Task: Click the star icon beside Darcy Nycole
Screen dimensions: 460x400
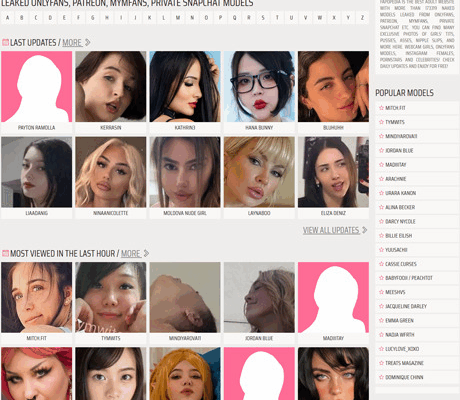Action: pyautogui.click(x=381, y=221)
